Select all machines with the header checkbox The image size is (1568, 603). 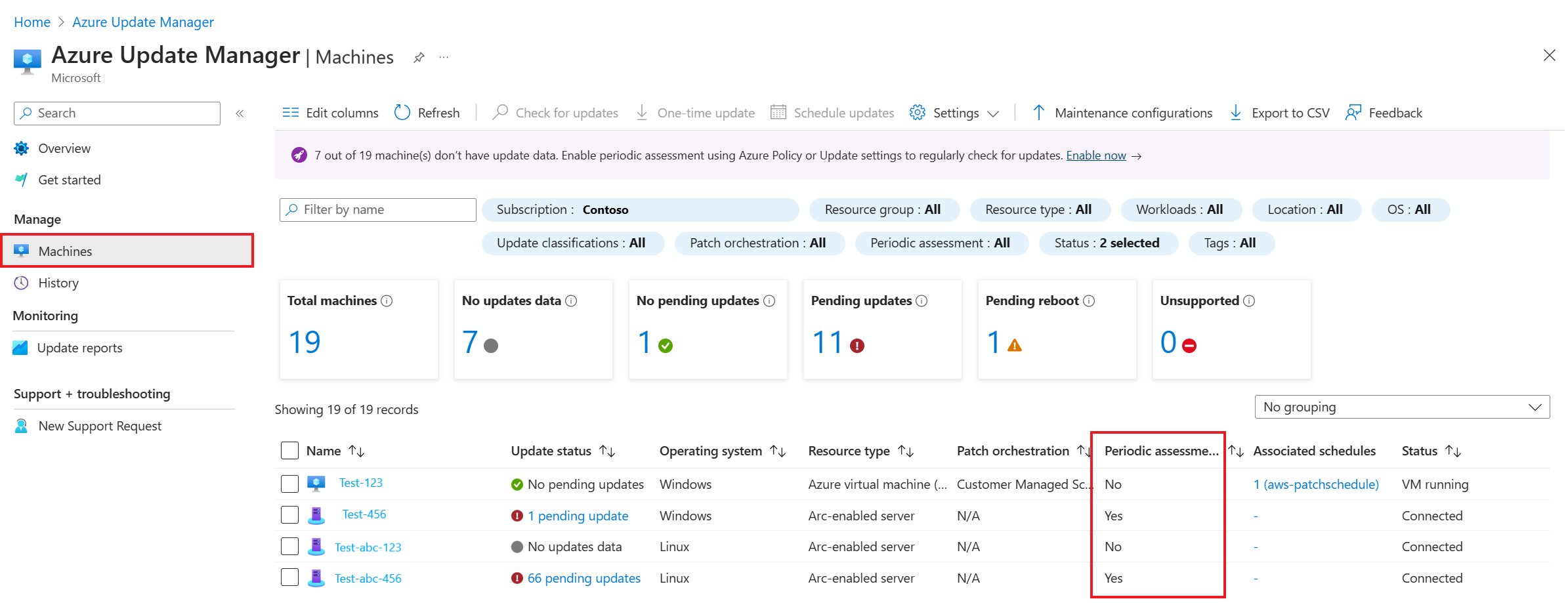click(x=289, y=450)
